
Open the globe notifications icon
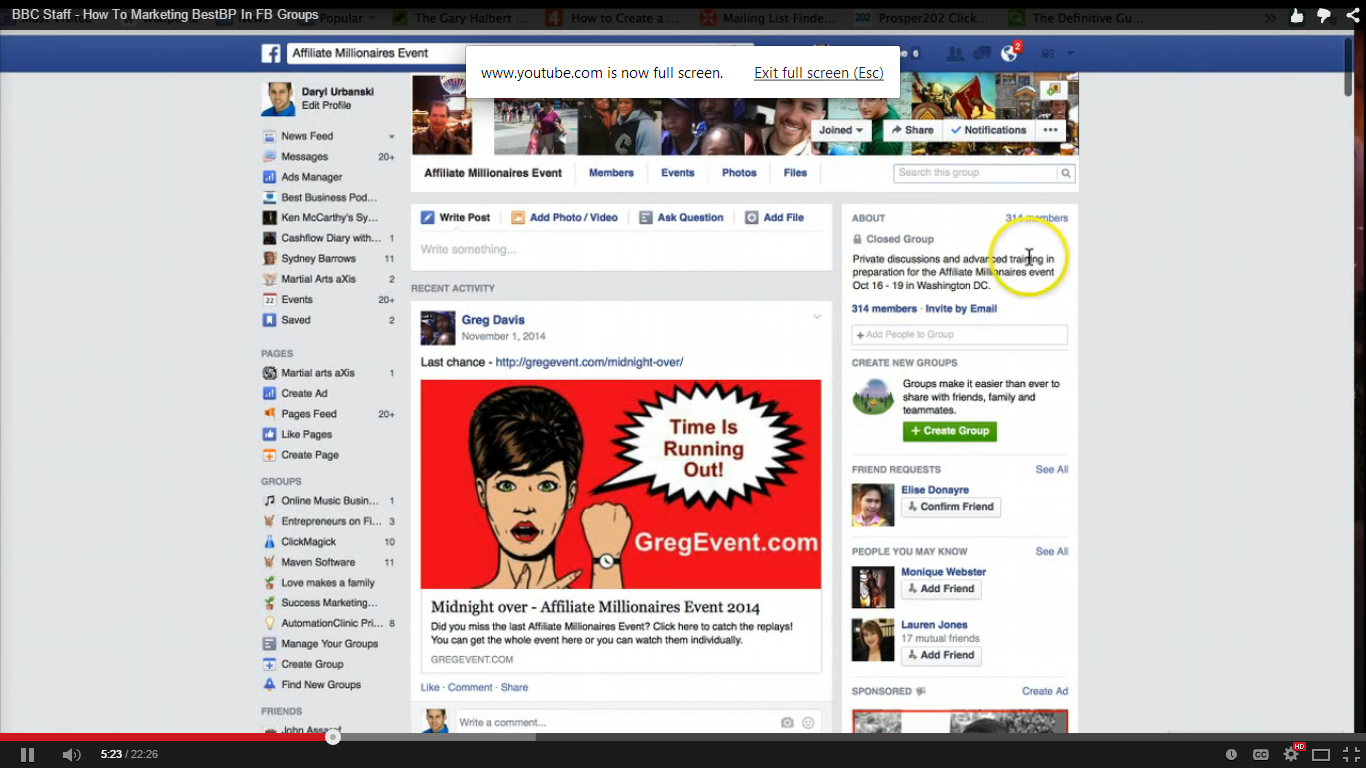pos(1009,54)
